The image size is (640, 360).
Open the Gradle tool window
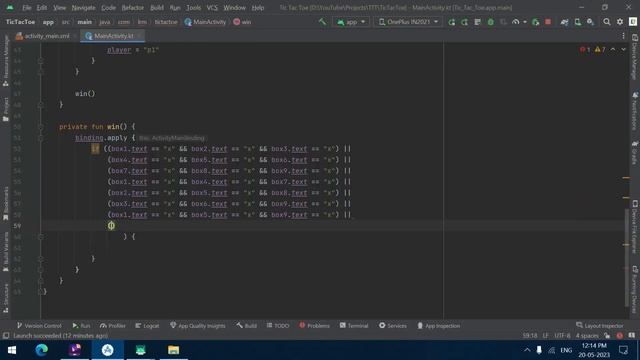635,152
